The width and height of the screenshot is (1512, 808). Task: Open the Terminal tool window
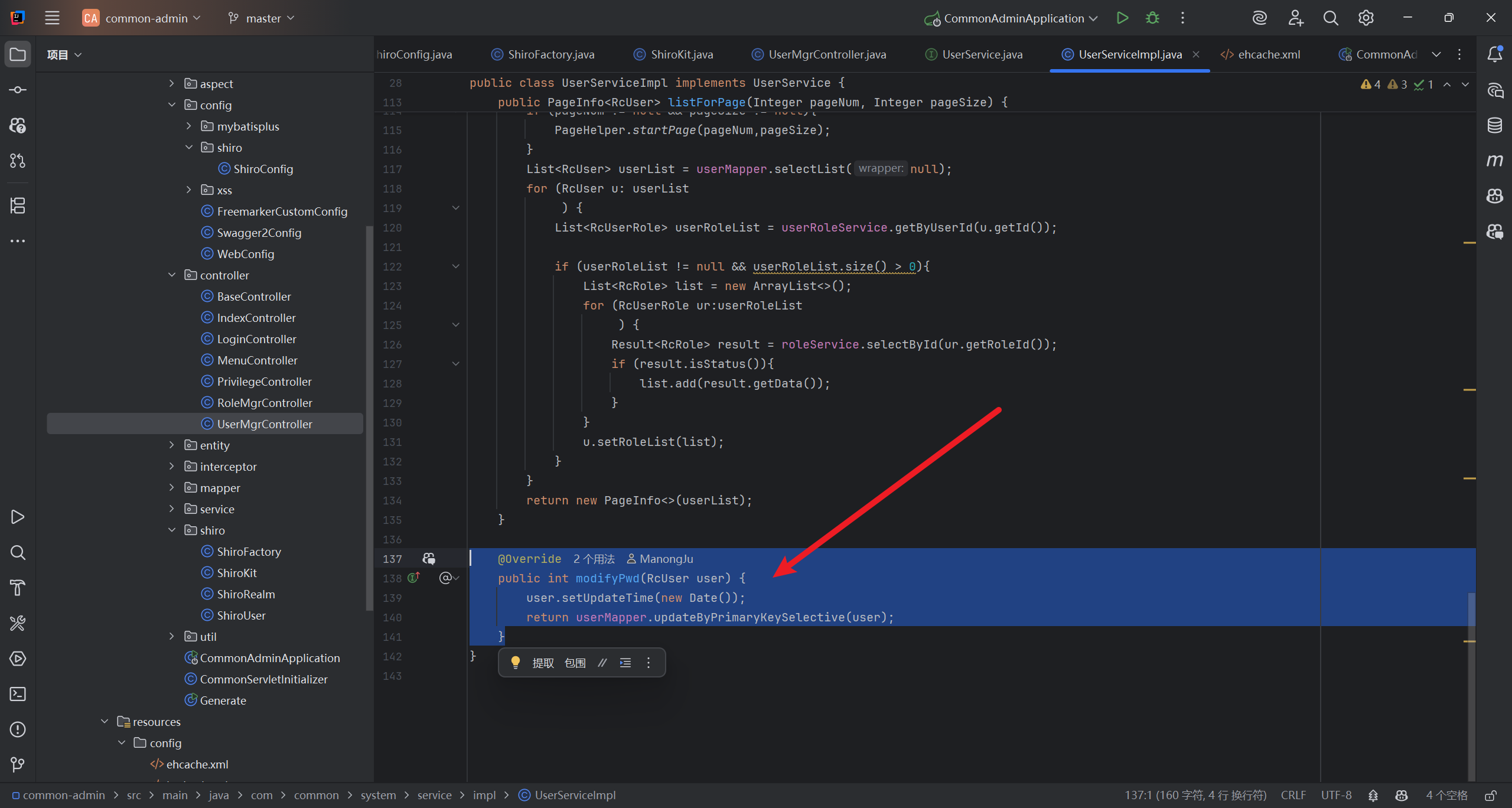coord(18,694)
